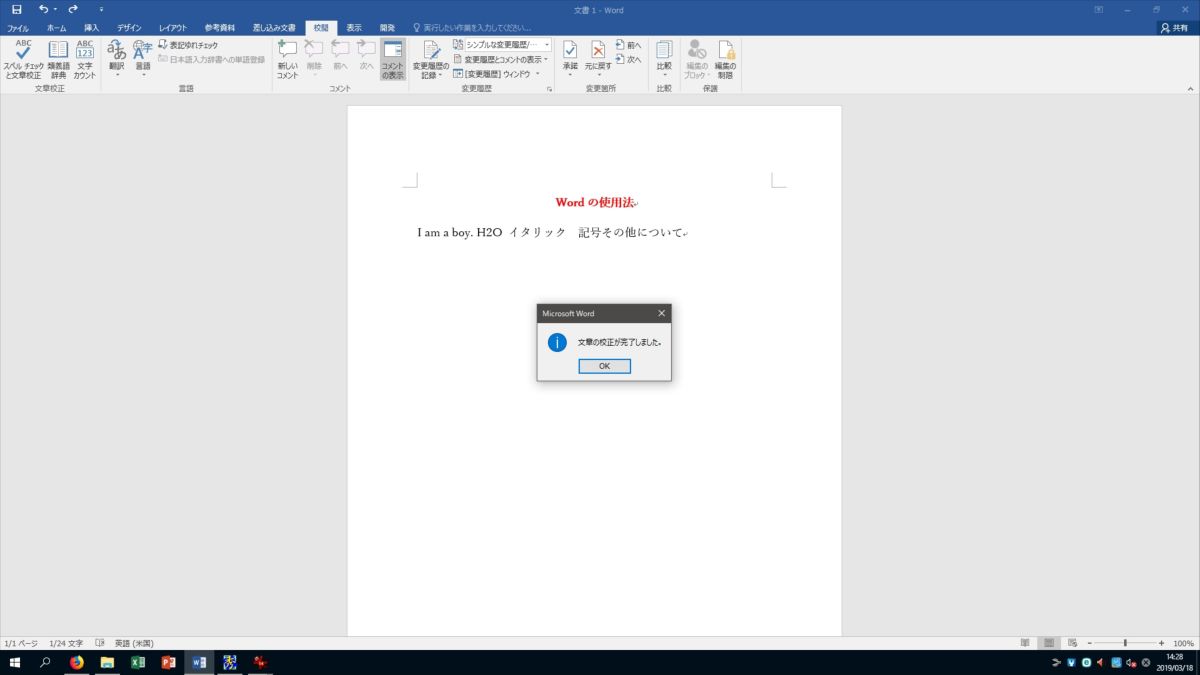Open PowerPoint from the taskbar
The height and width of the screenshot is (675, 1200).
[x=169, y=662]
